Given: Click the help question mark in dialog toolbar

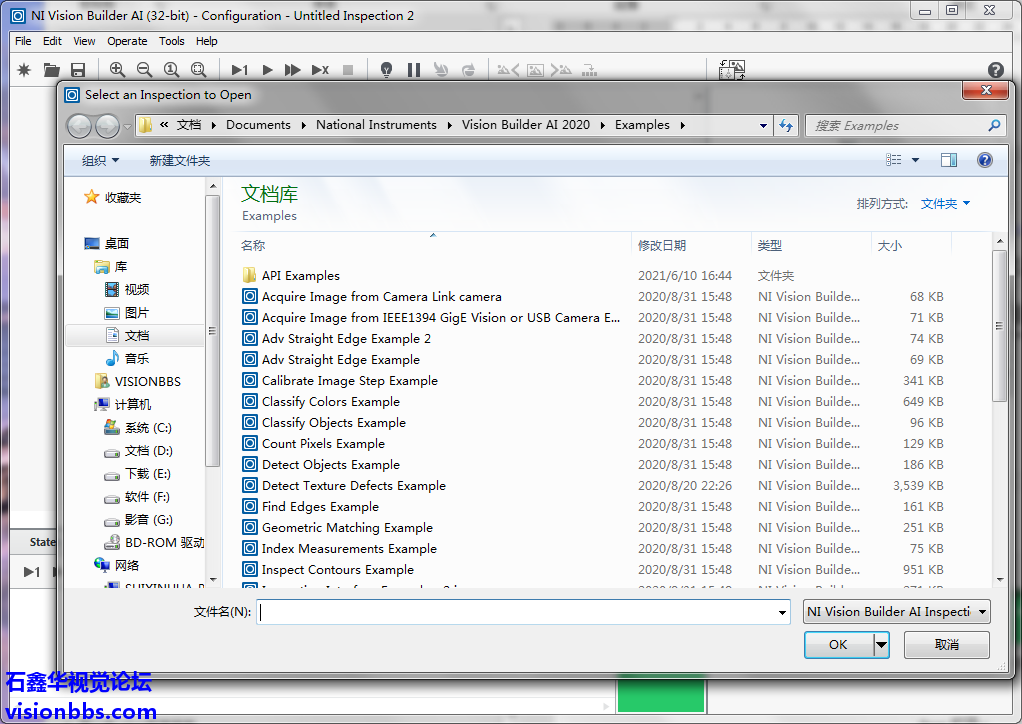Looking at the screenshot, I should (x=984, y=160).
